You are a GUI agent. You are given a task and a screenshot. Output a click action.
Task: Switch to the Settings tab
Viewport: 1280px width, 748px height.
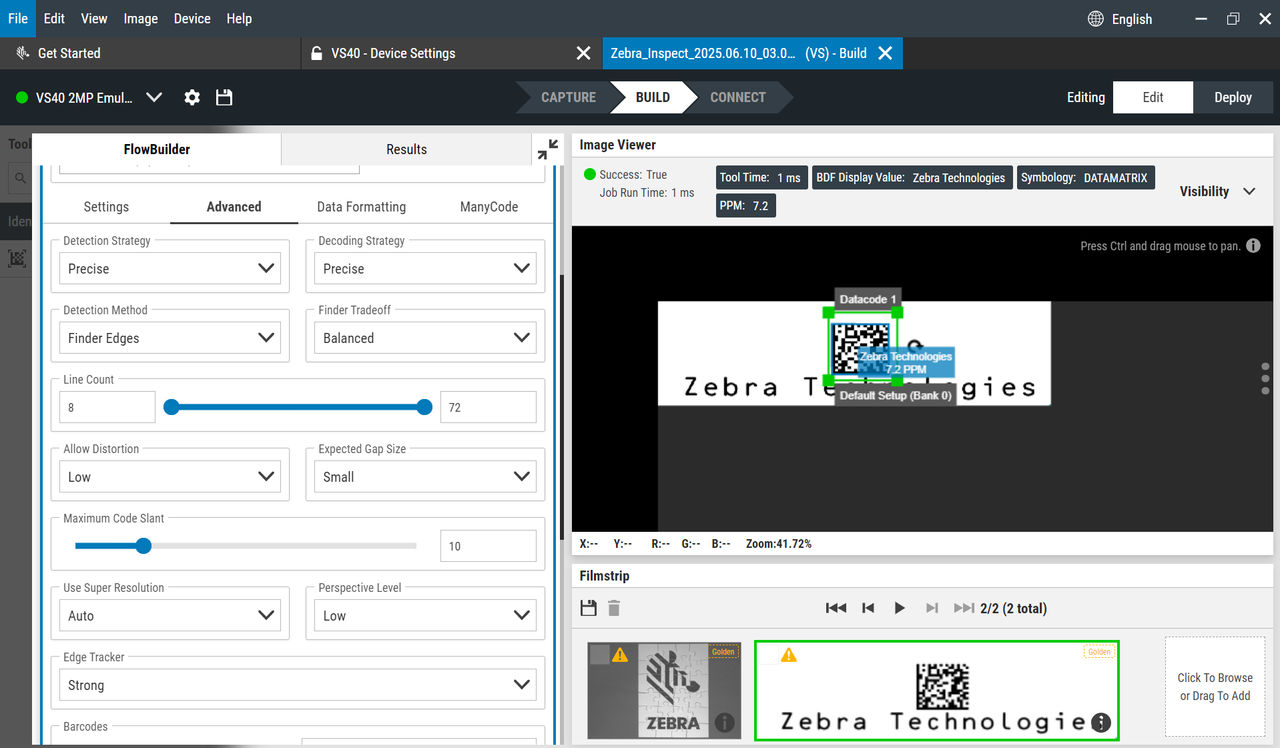click(x=106, y=207)
